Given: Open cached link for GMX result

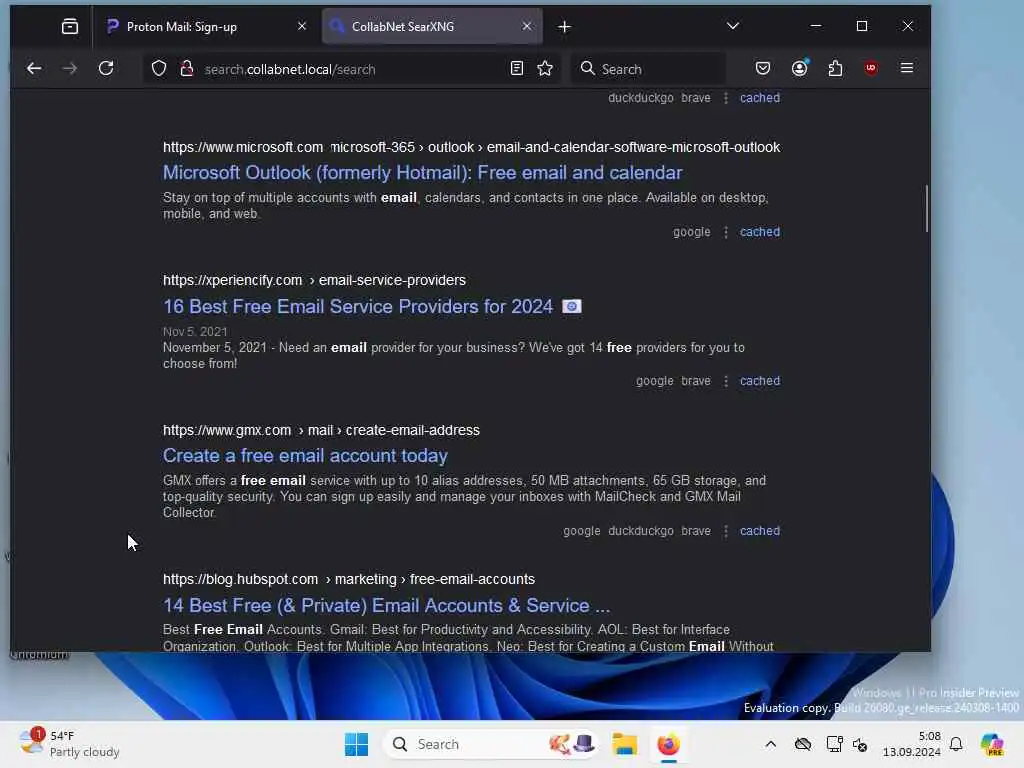Looking at the screenshot, I should (760, 531).
